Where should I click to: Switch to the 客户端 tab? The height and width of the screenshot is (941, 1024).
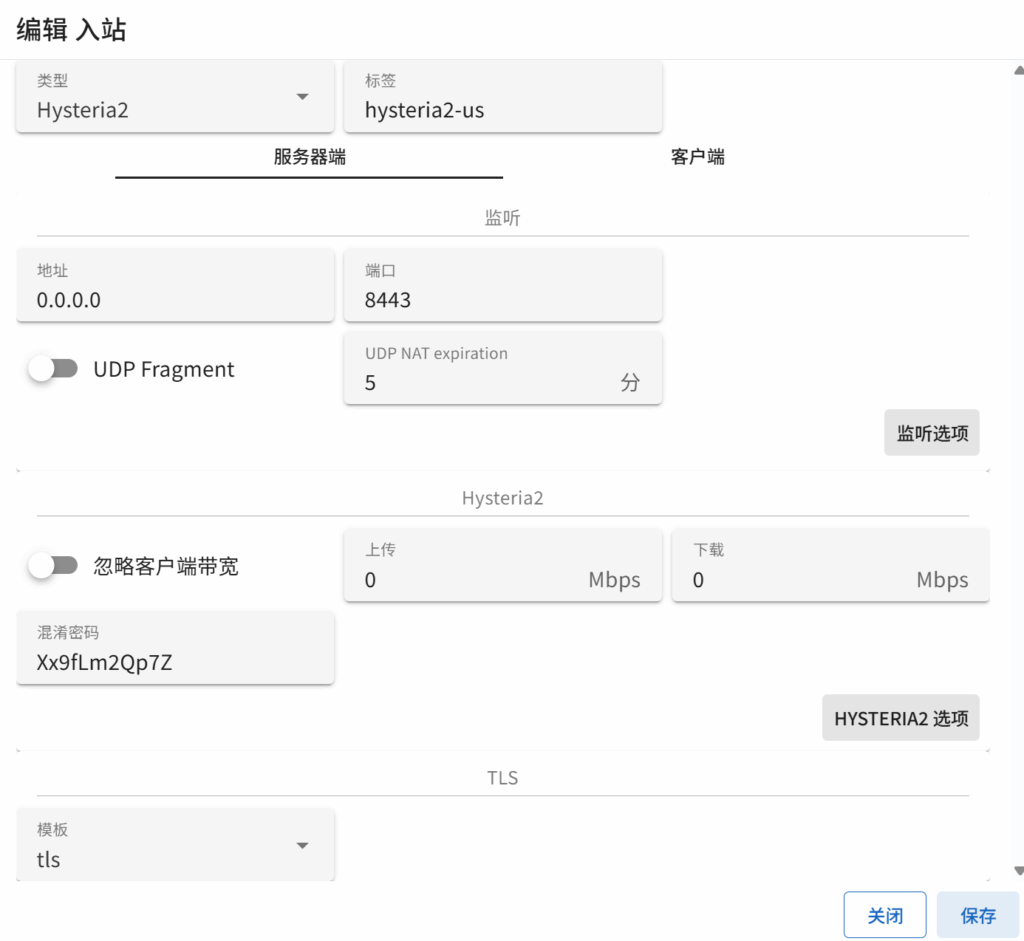697,157
